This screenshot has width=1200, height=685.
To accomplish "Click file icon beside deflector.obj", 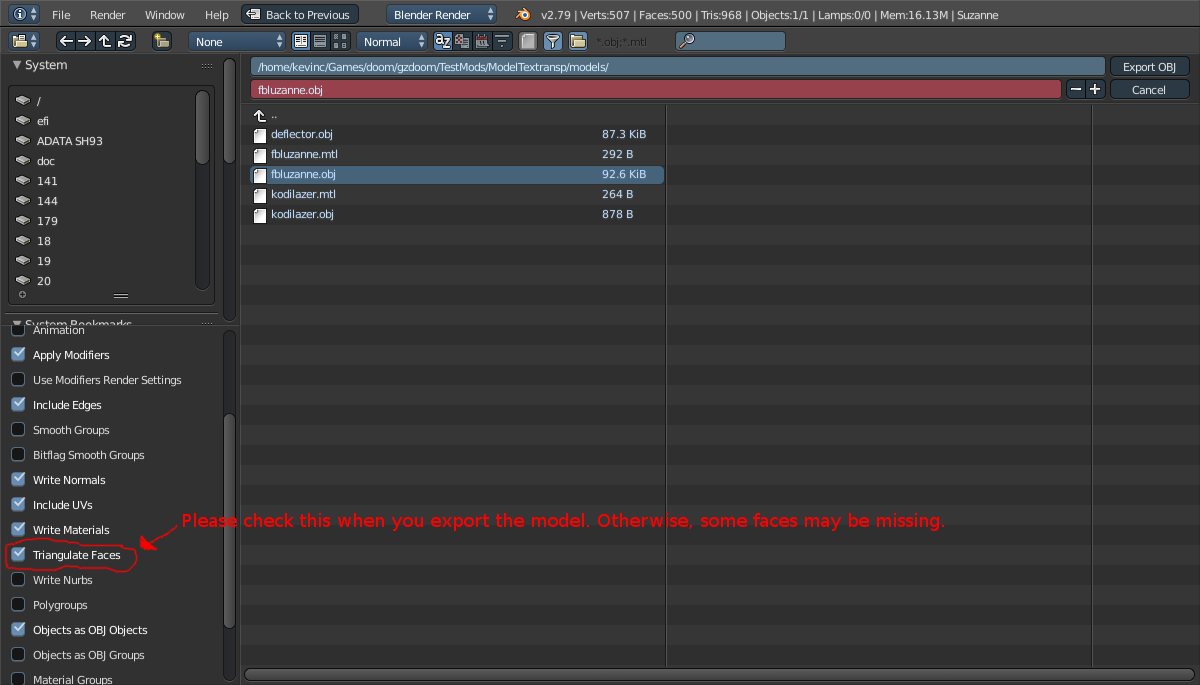I will coord(260,135).
